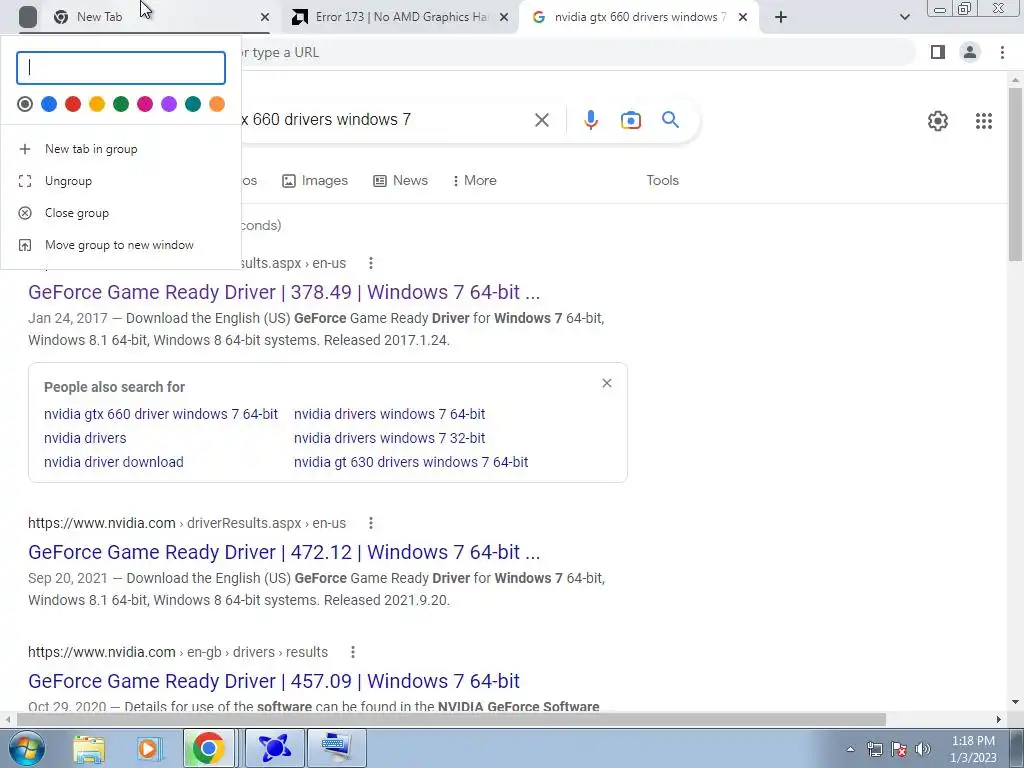Image resolution: width=1024 pixels, height=768 pixels.
Task: Click the blue Google search magnifier
Action: [x=670, y=120]
